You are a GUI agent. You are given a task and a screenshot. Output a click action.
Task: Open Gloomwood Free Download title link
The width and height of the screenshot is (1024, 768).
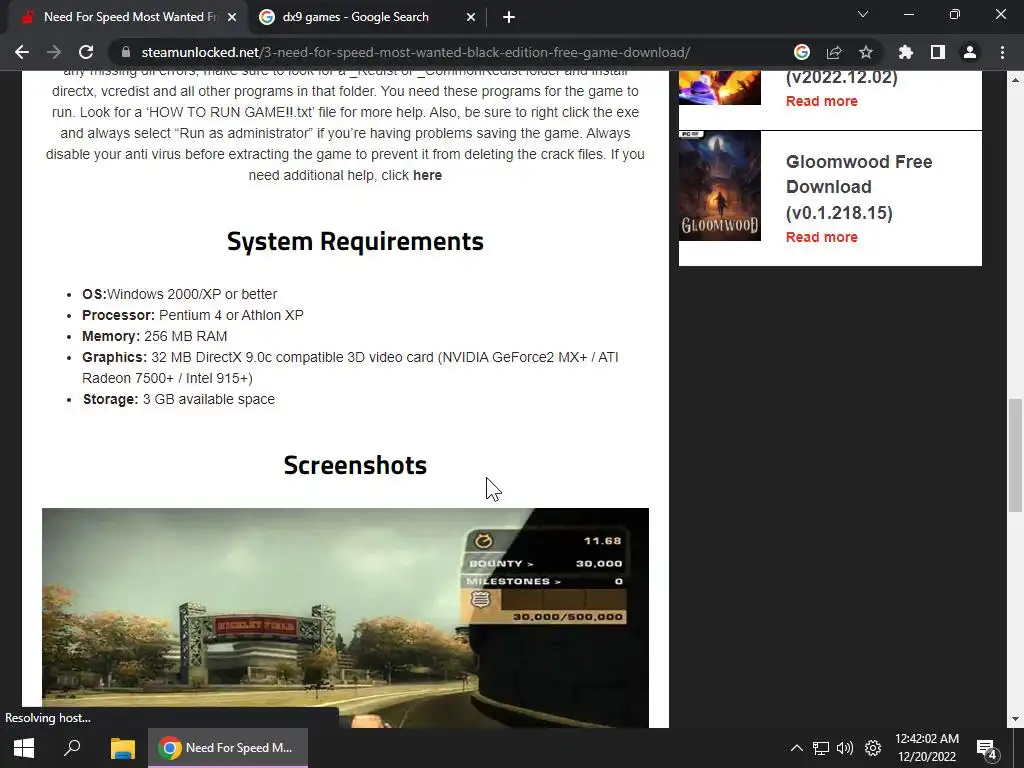pos(859,187)
